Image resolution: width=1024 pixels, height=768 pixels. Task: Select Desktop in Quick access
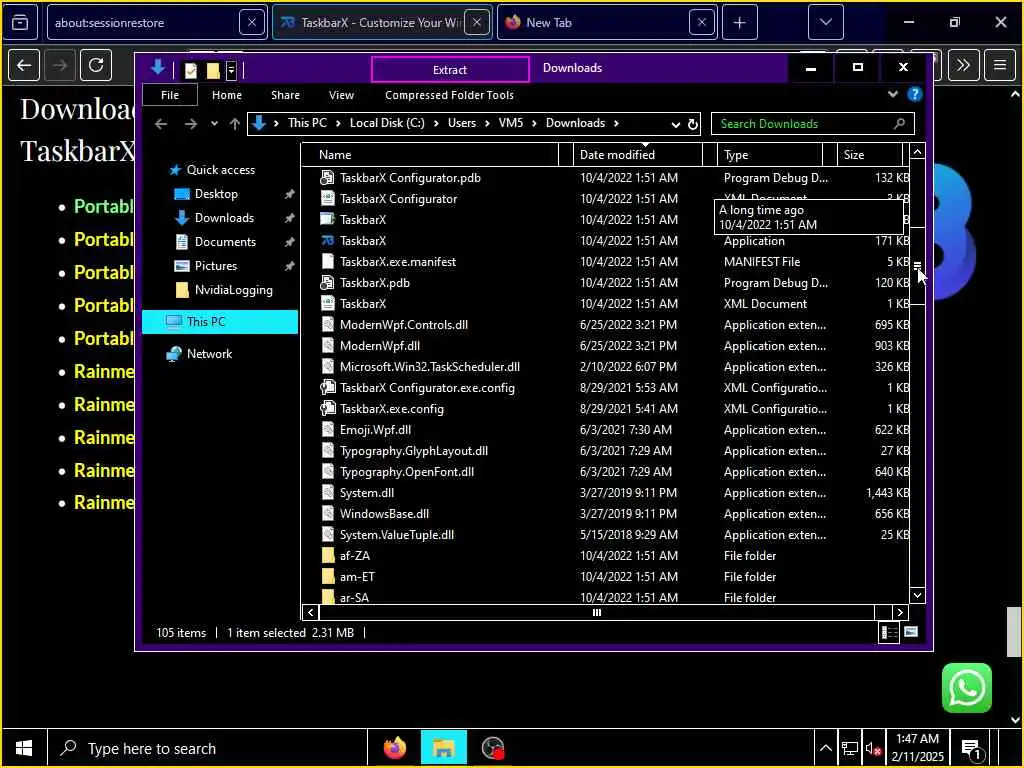click(x=216, y=194)
